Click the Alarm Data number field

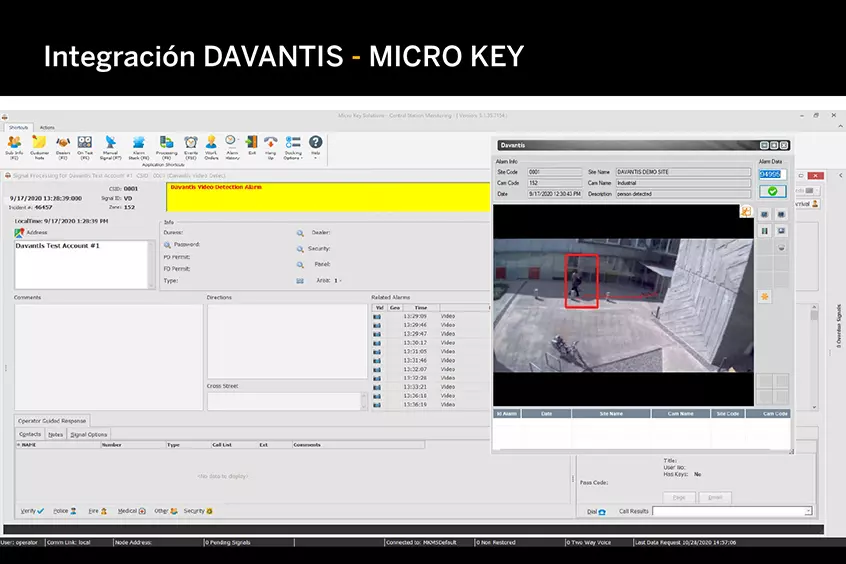(772, 174)
